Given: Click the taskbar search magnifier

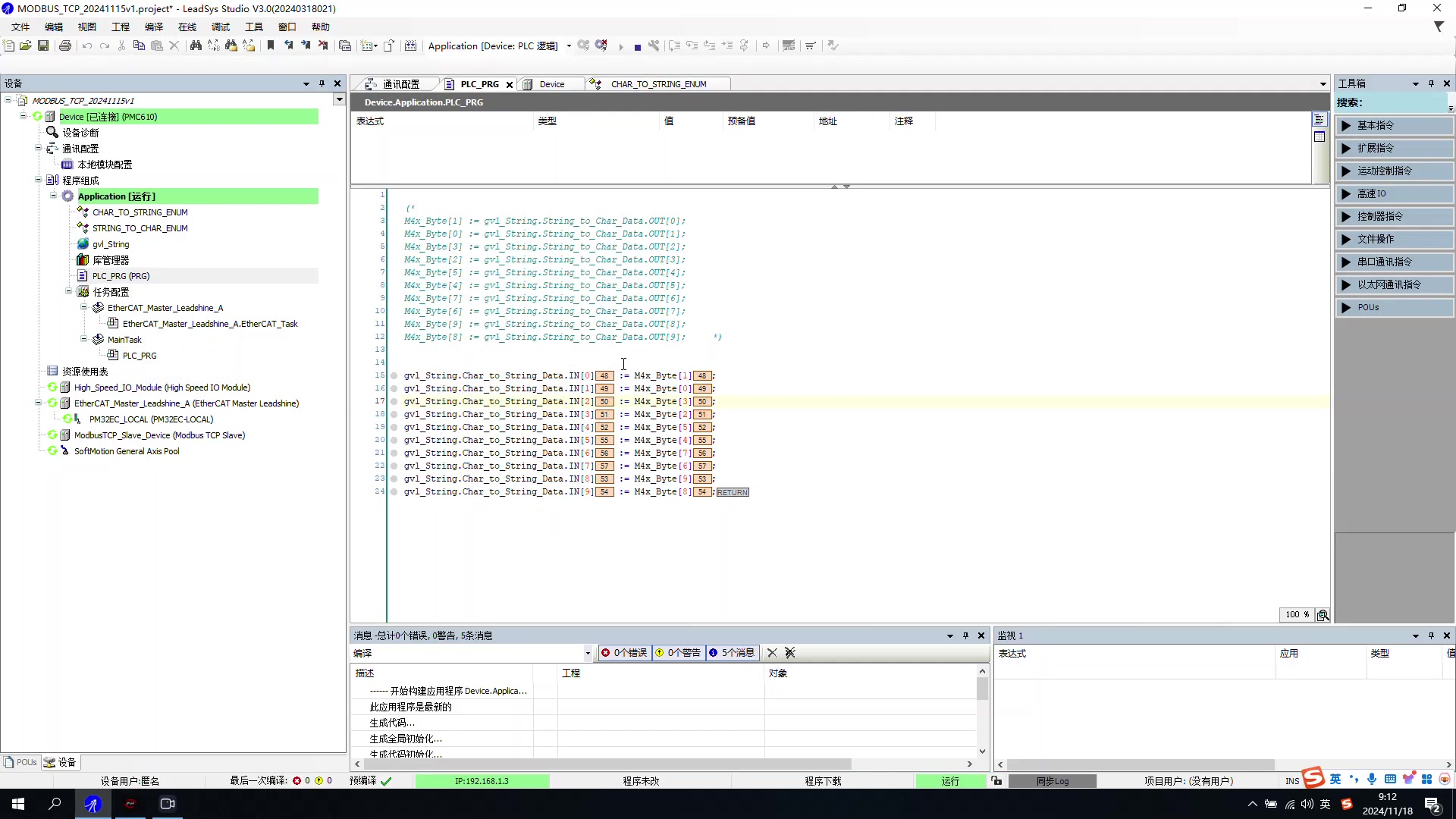Looking at the screenshot, I should [x=55, y=804].
